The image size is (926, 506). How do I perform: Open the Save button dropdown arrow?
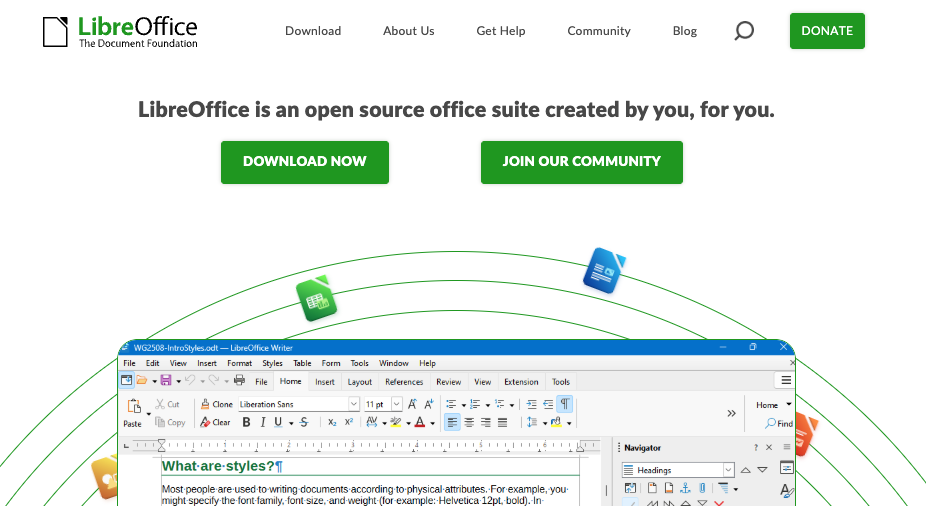pyautogui.click(x=178, y=381)
